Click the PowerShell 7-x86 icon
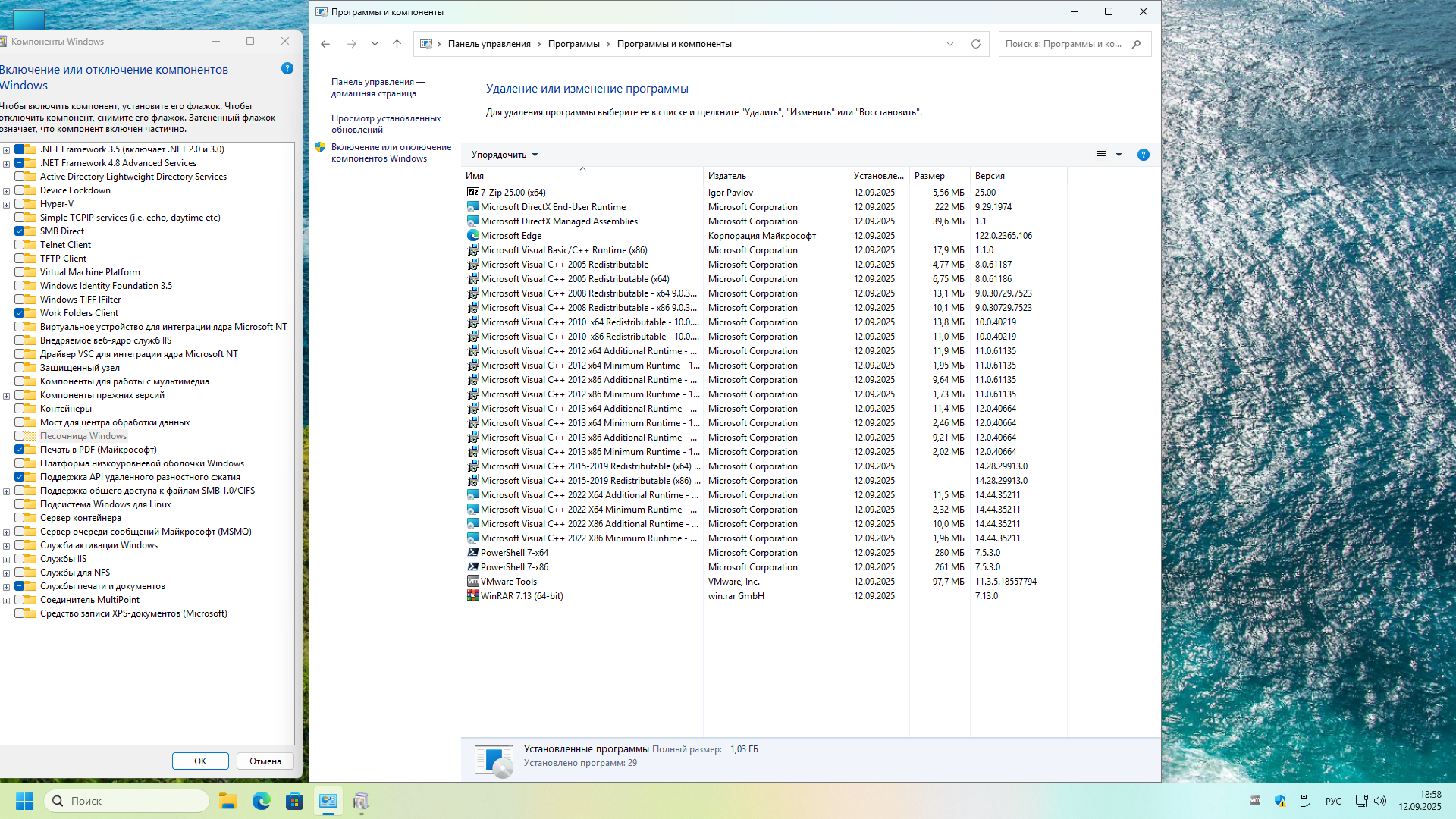 473,567
